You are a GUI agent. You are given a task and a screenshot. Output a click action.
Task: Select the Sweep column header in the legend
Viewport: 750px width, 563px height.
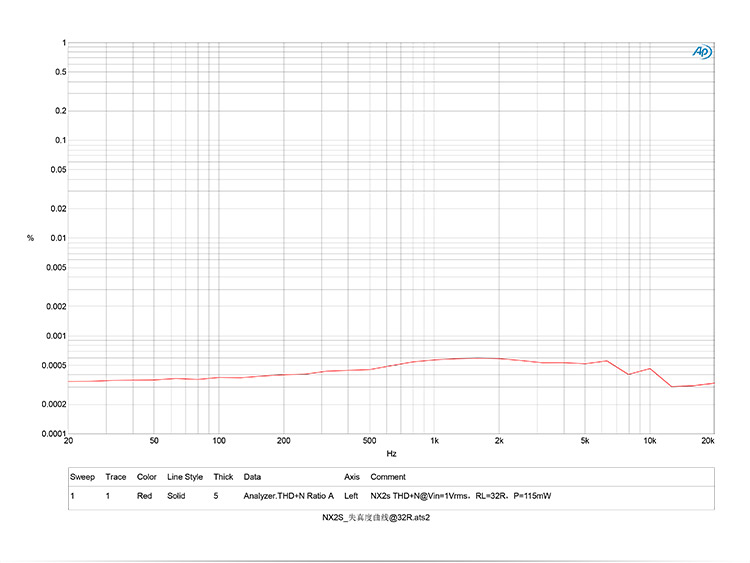click(82, 477)
